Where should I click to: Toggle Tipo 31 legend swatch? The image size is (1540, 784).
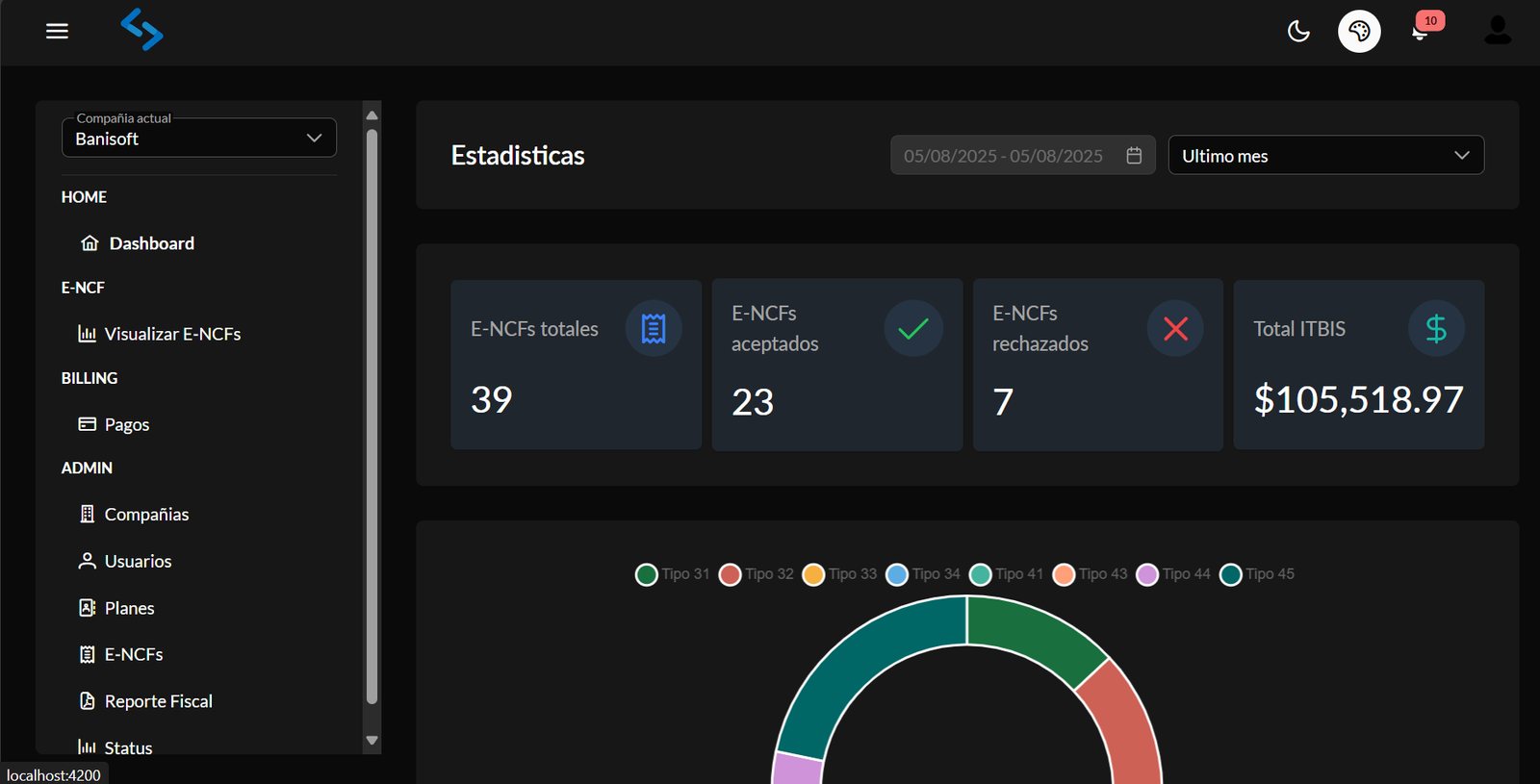647,574
